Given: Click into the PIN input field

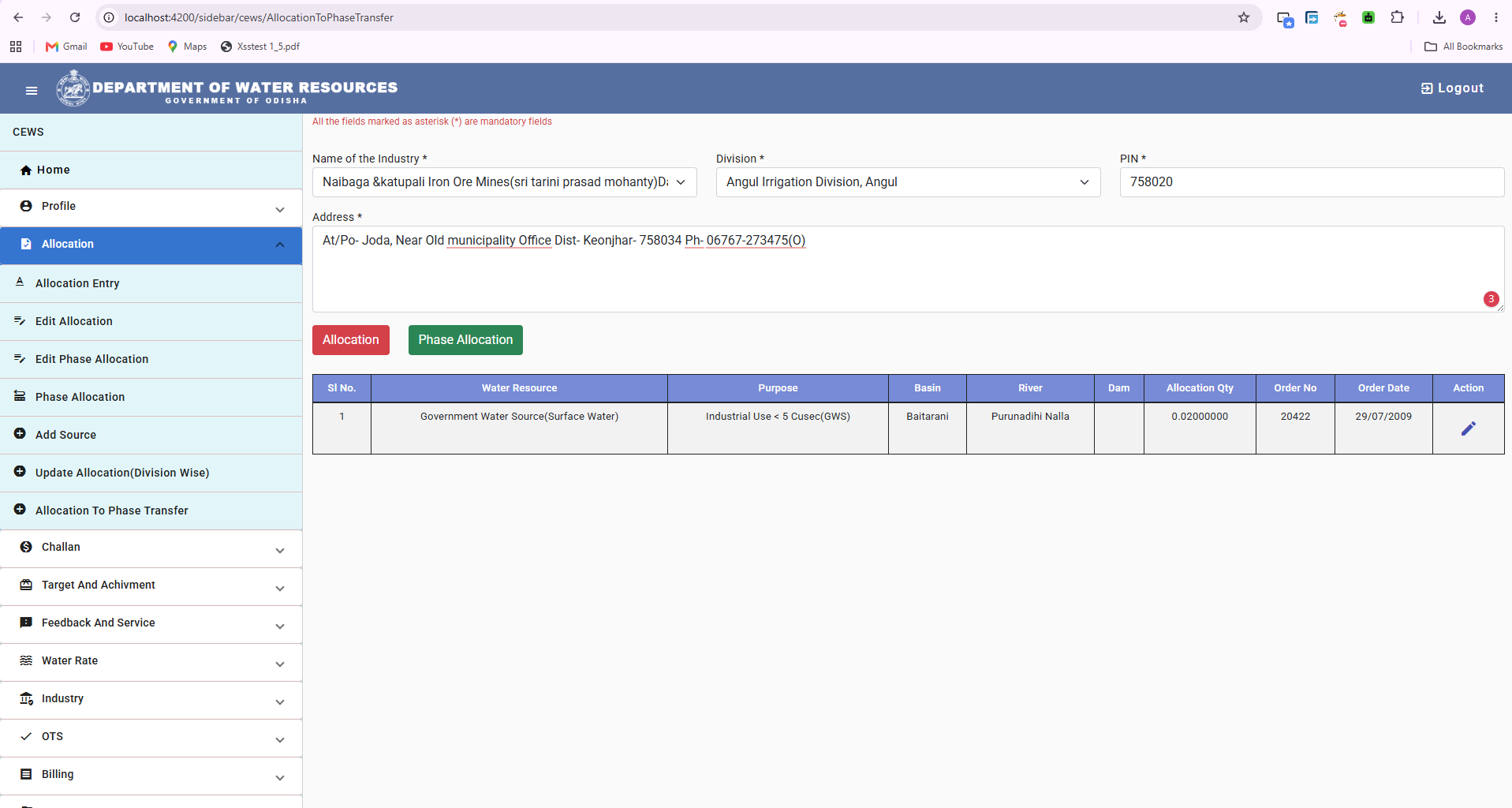Looking at the screenshot, I should (1312, 182).
